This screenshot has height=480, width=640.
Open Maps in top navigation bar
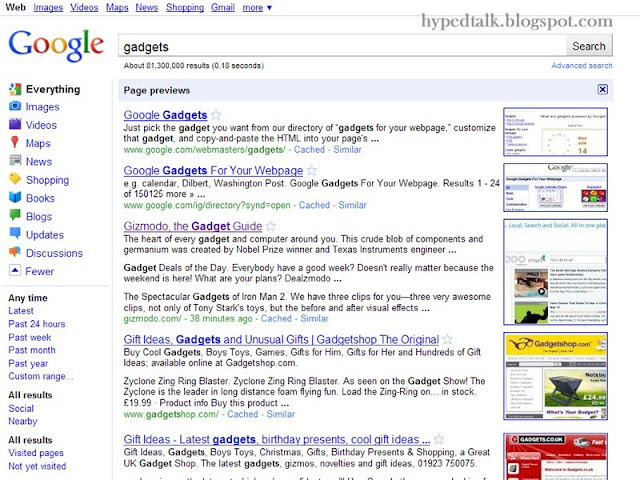[117, 7]
